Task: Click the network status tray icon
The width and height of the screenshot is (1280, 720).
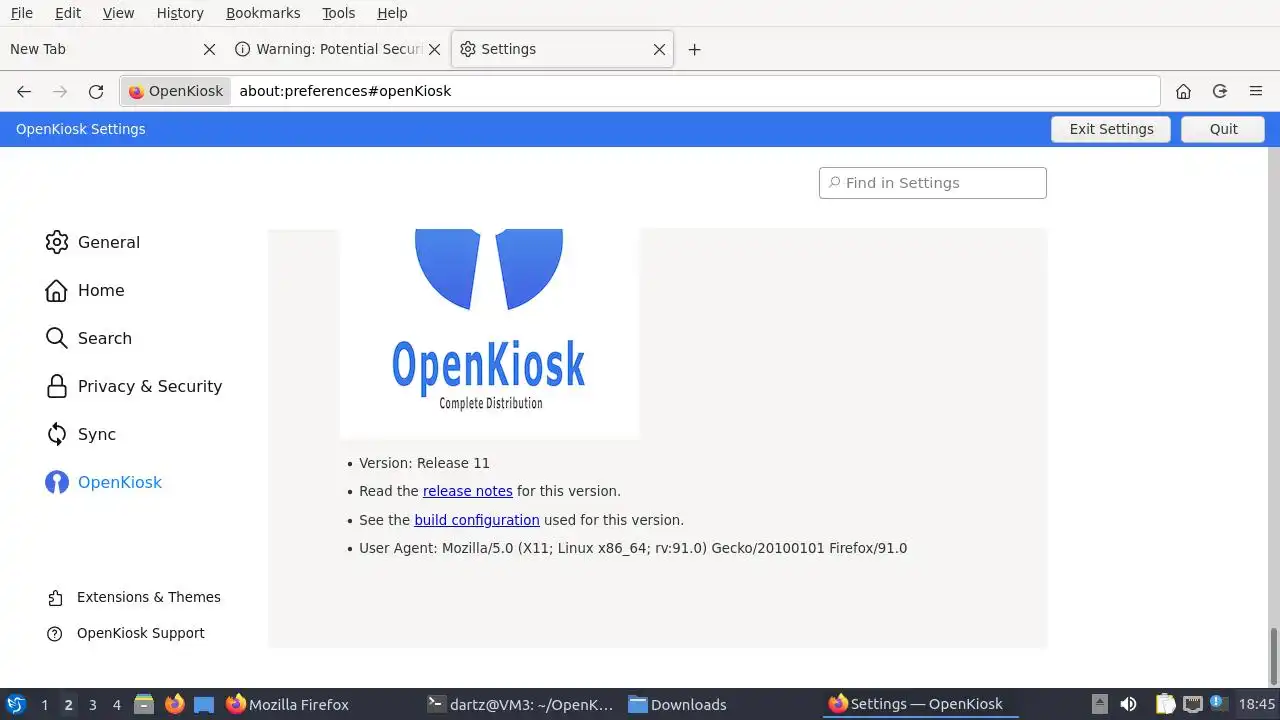Action: click(x=1192, y=704)
